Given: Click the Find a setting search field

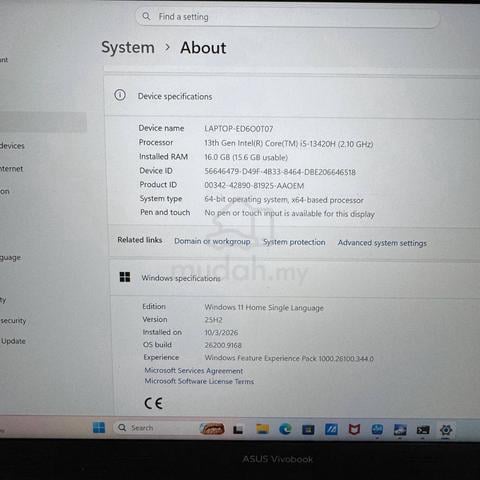Looking at the screenshot, I should tap(287, 17).
